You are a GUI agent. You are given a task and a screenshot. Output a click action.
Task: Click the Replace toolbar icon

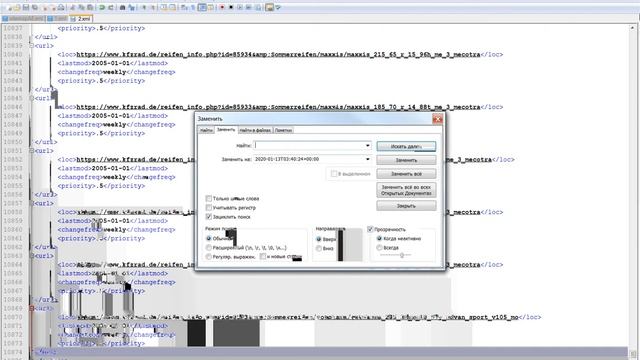click(x=131, y=7)
